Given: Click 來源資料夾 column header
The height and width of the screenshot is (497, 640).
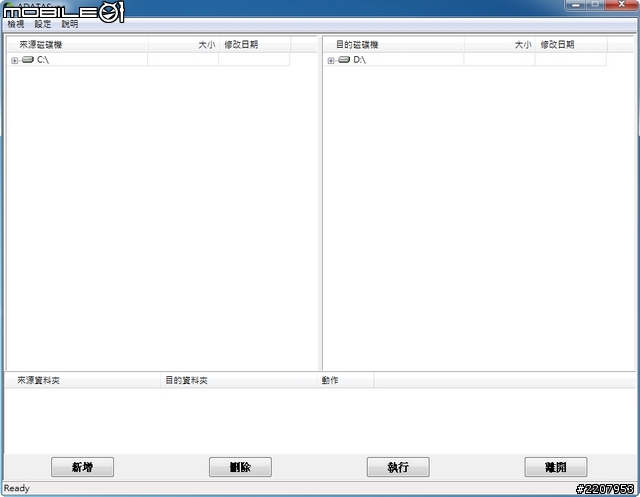Looking at the screenshot, I should (x=82, y=380).
